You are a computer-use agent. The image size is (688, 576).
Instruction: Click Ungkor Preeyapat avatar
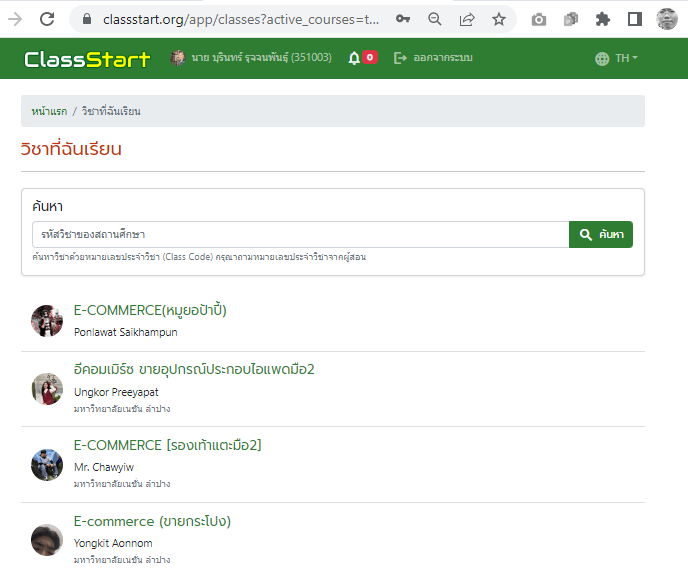[x=47, y=389]
